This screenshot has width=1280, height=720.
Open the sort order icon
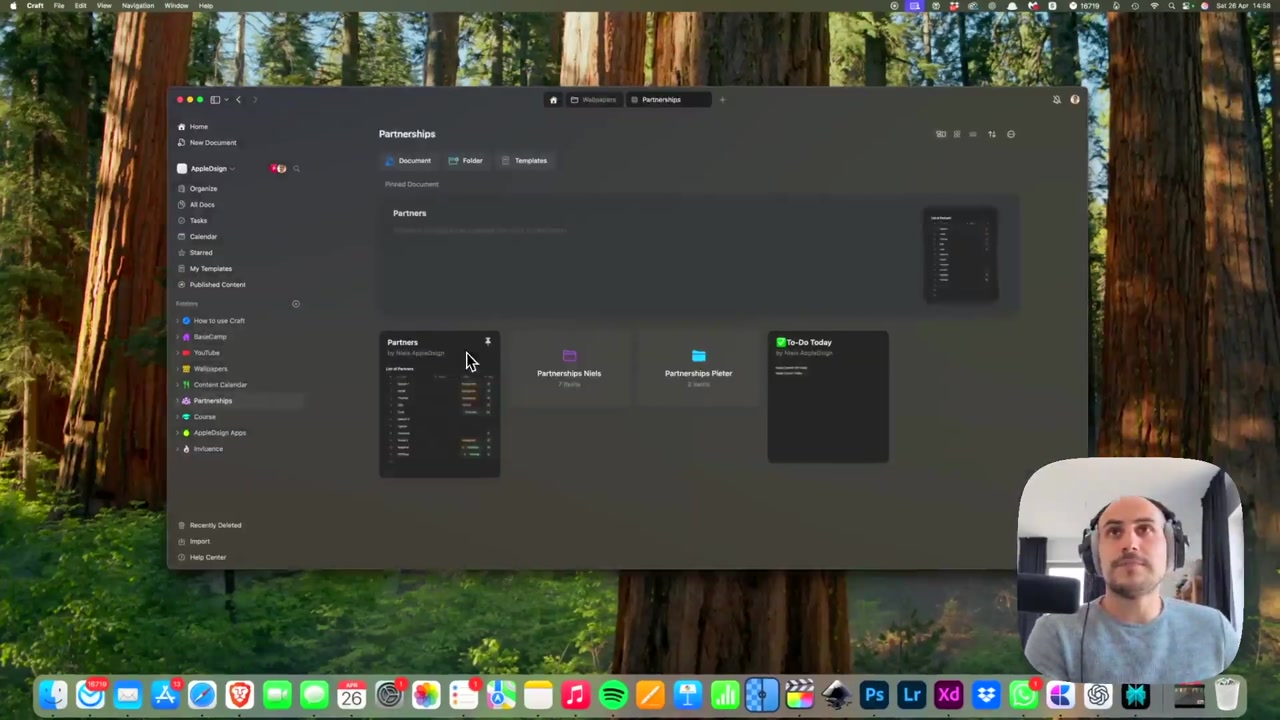click(x=992, y=134)
